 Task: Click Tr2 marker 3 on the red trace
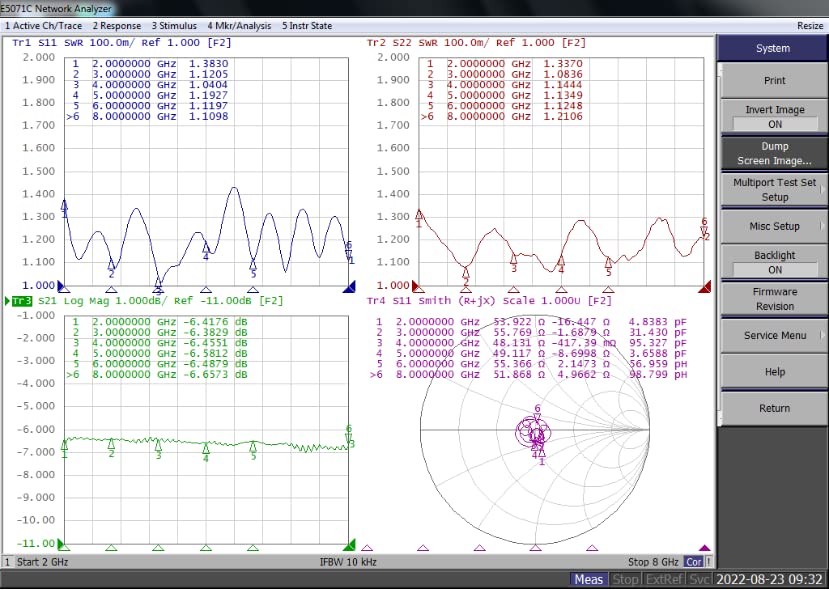(x=514, y=263)
